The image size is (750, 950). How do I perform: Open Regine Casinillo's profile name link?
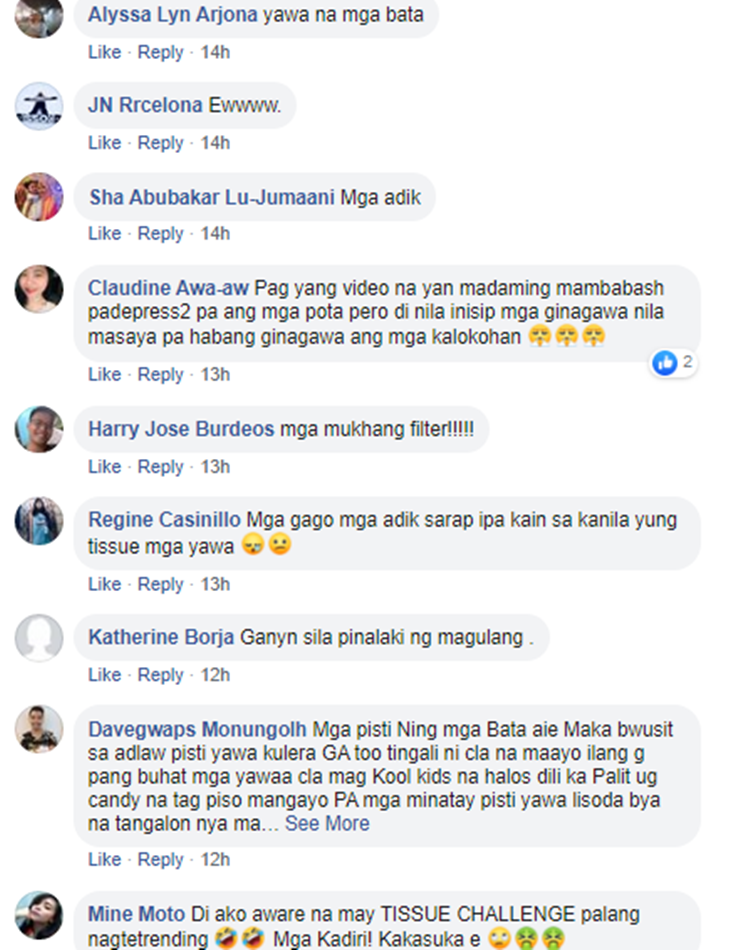point(164,520)
